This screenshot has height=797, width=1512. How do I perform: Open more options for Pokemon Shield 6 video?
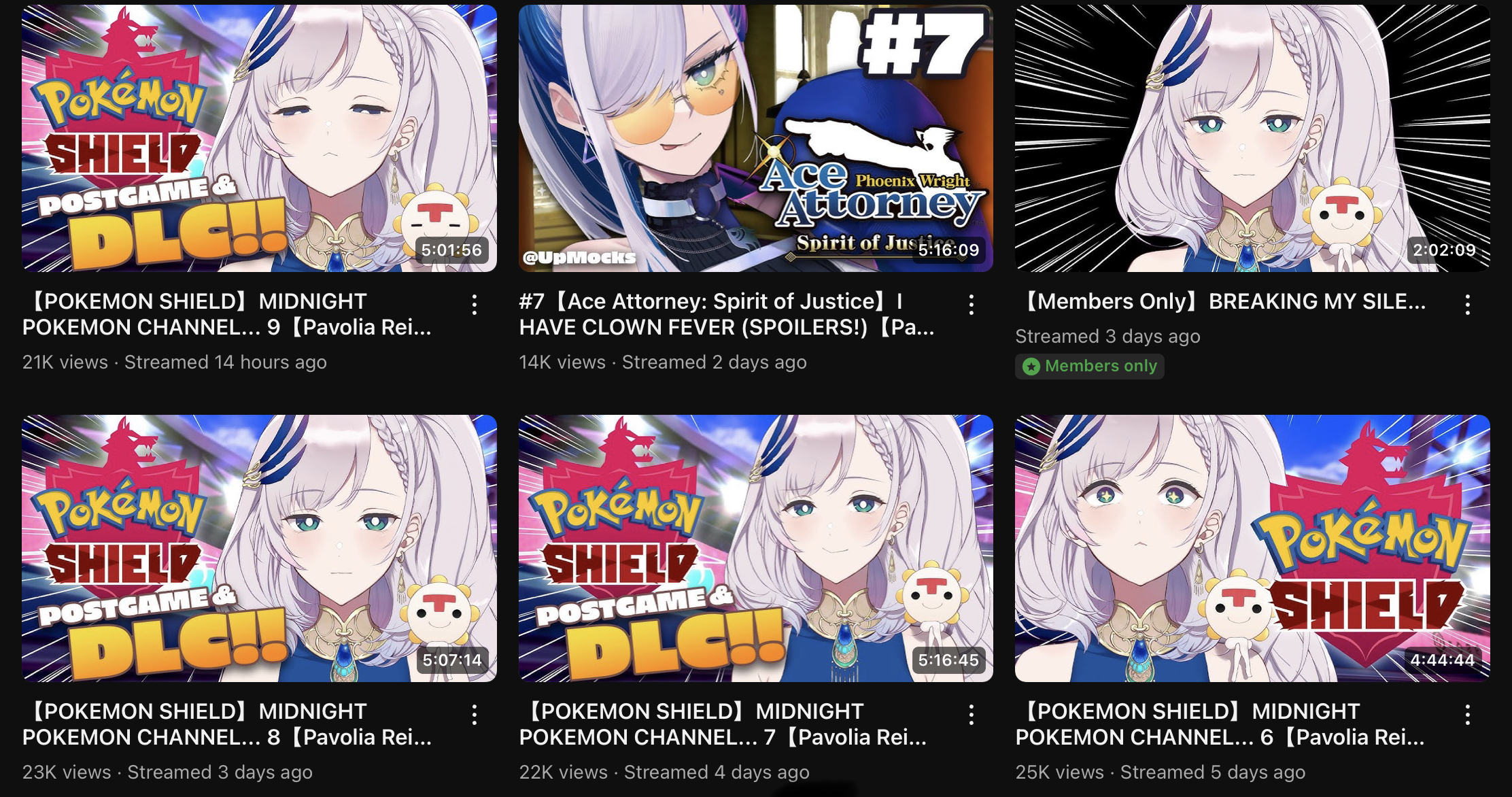pos(1468,715)
